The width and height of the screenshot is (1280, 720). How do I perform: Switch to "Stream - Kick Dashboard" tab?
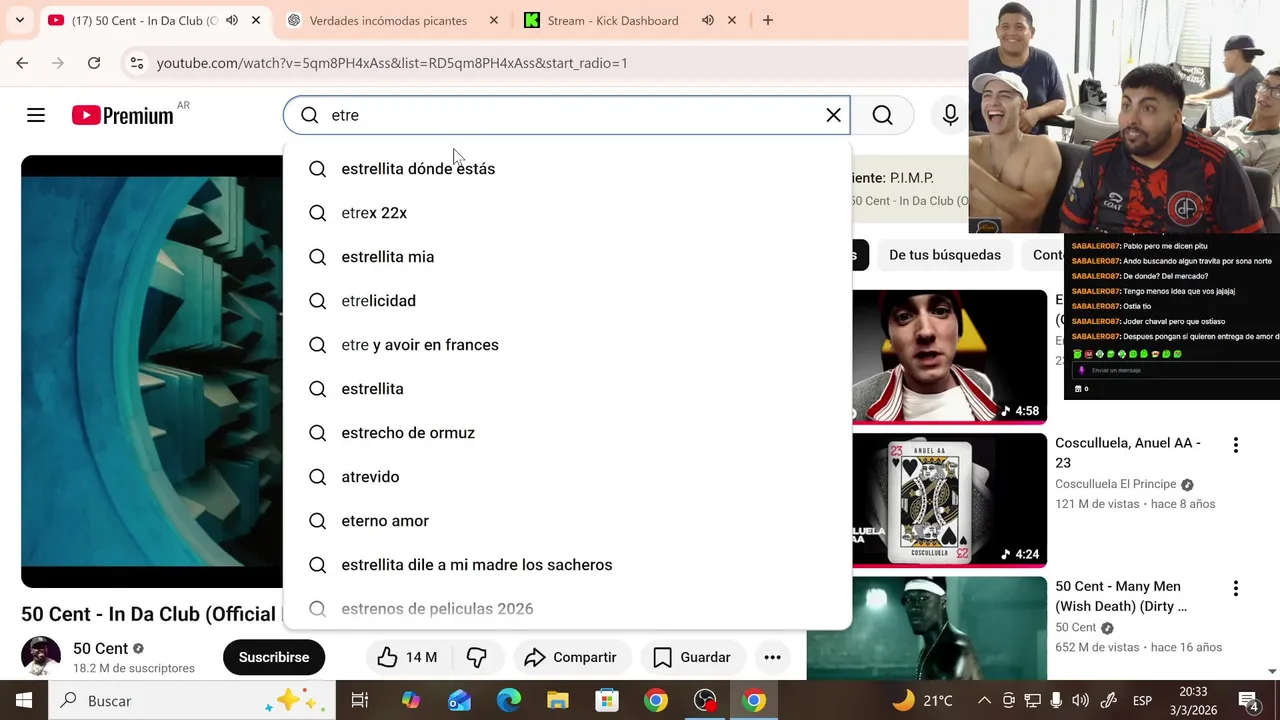click(x=611, y=20)
